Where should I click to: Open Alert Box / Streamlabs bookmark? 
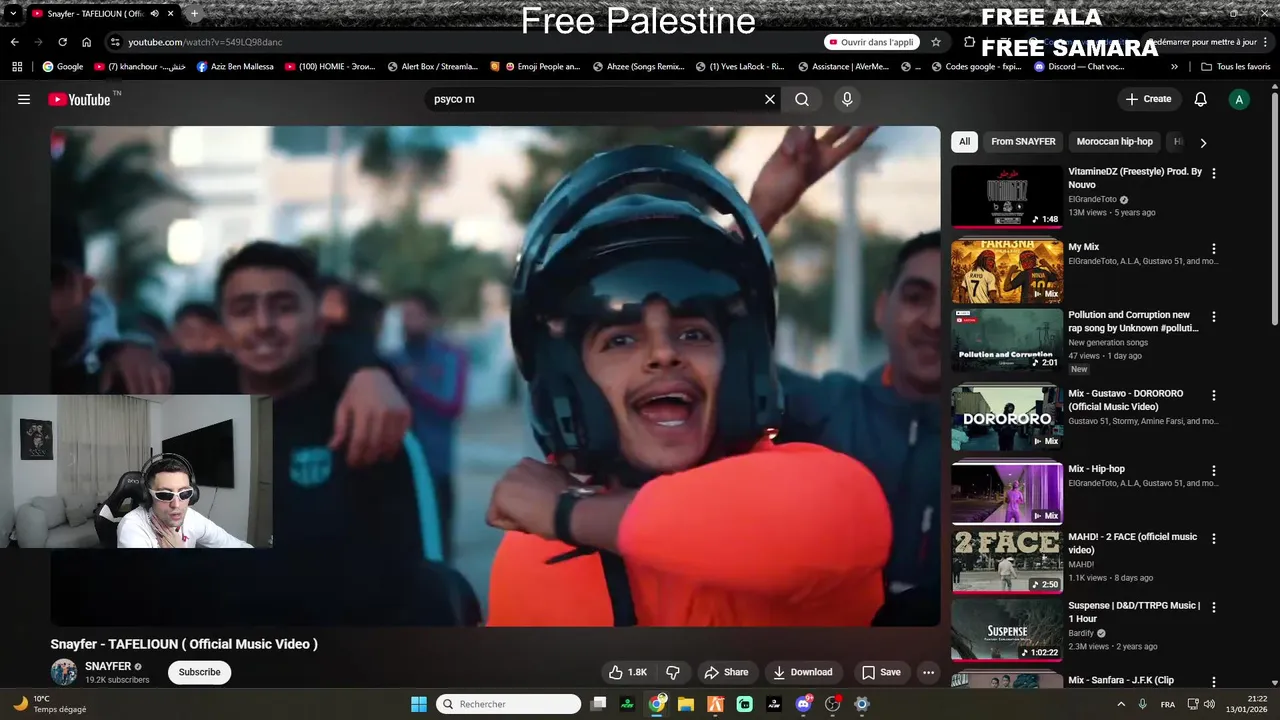pyautogui.click(x=432, y=67)
